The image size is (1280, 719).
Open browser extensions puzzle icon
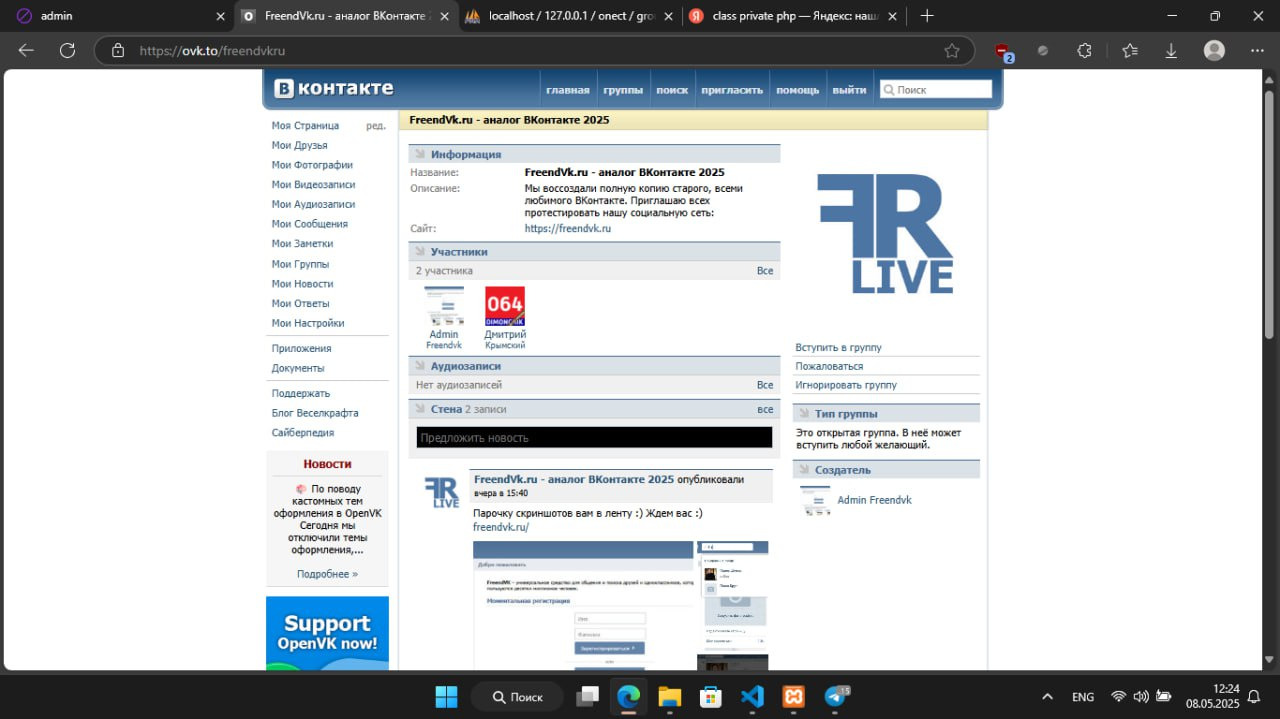(x=1084, y=50)
